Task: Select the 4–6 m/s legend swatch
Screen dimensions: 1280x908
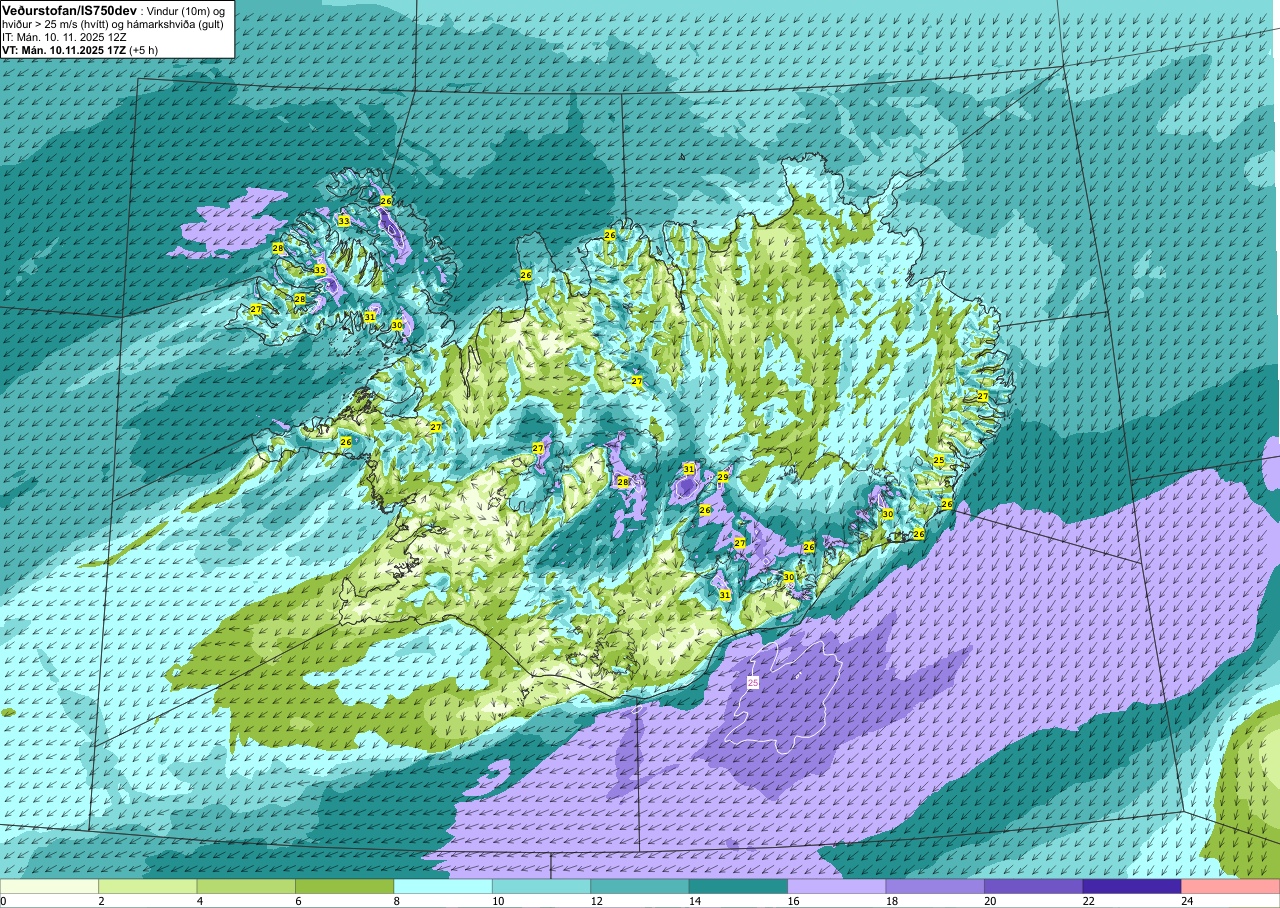Action: point(246,886)
